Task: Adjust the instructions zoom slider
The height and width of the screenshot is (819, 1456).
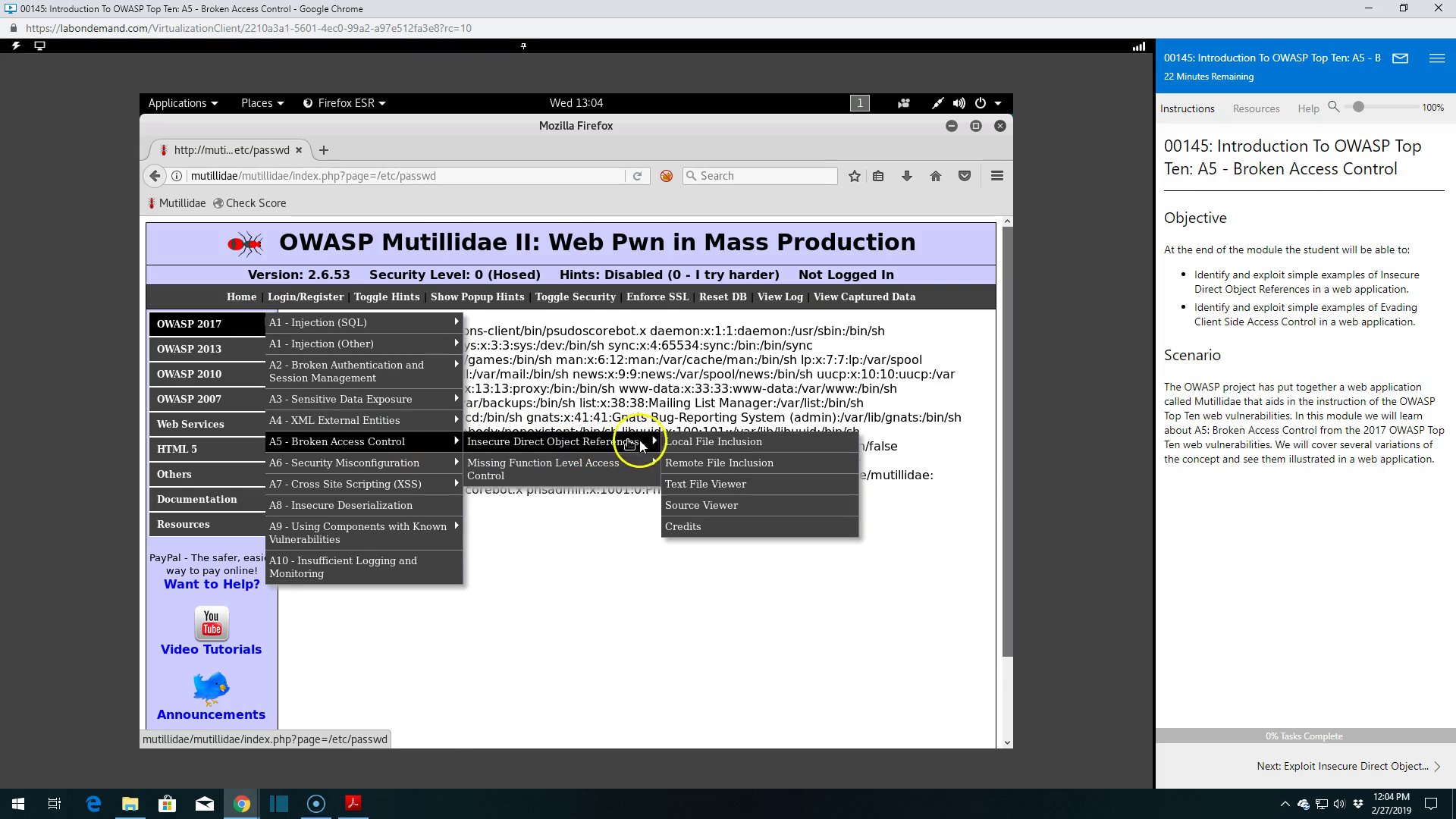Action: pyautogui.click(x=1358, y=107)
